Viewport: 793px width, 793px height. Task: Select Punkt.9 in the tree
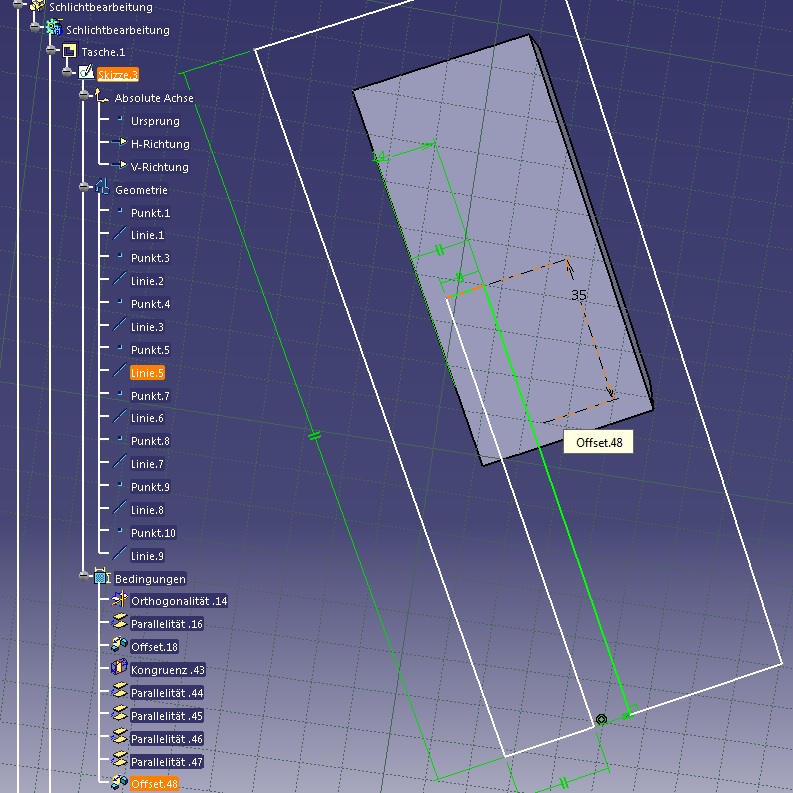(150, 487)
